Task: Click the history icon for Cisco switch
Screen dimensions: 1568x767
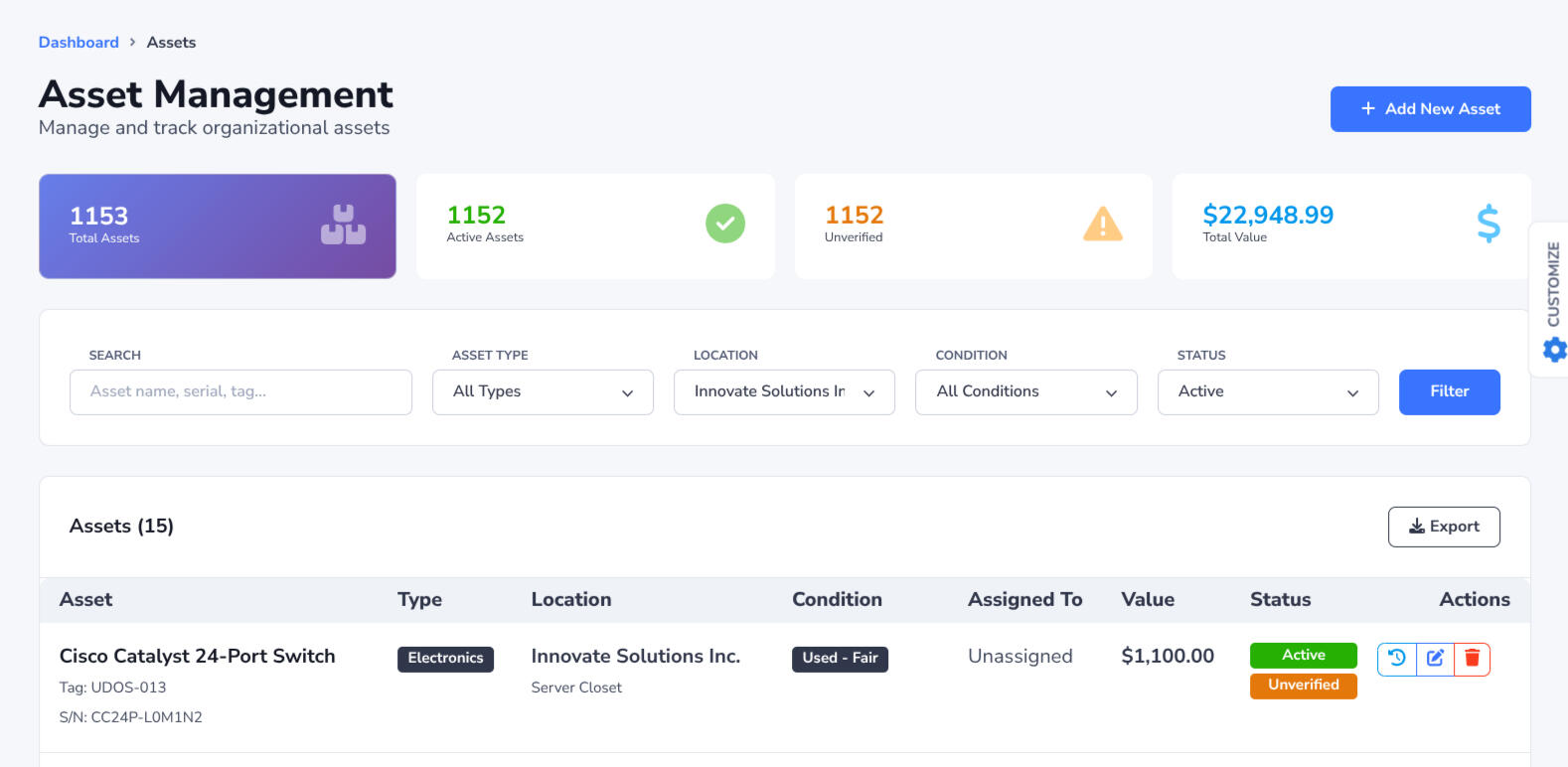Action: [x=1396, y=659]
